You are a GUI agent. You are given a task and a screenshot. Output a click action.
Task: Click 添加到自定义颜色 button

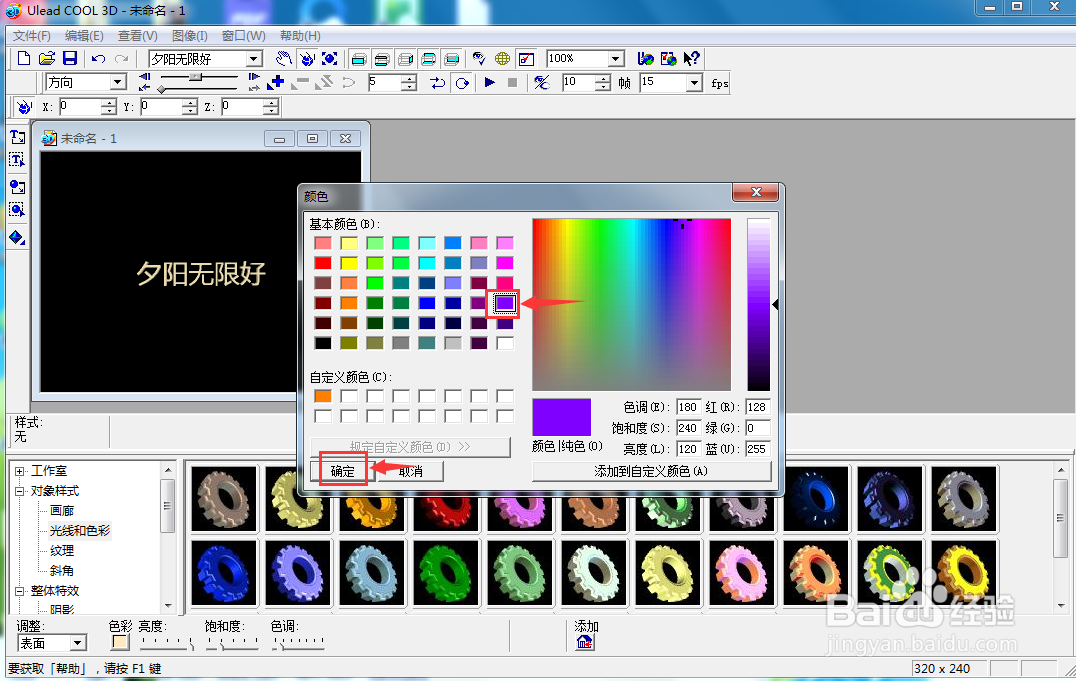coord(651,471)
